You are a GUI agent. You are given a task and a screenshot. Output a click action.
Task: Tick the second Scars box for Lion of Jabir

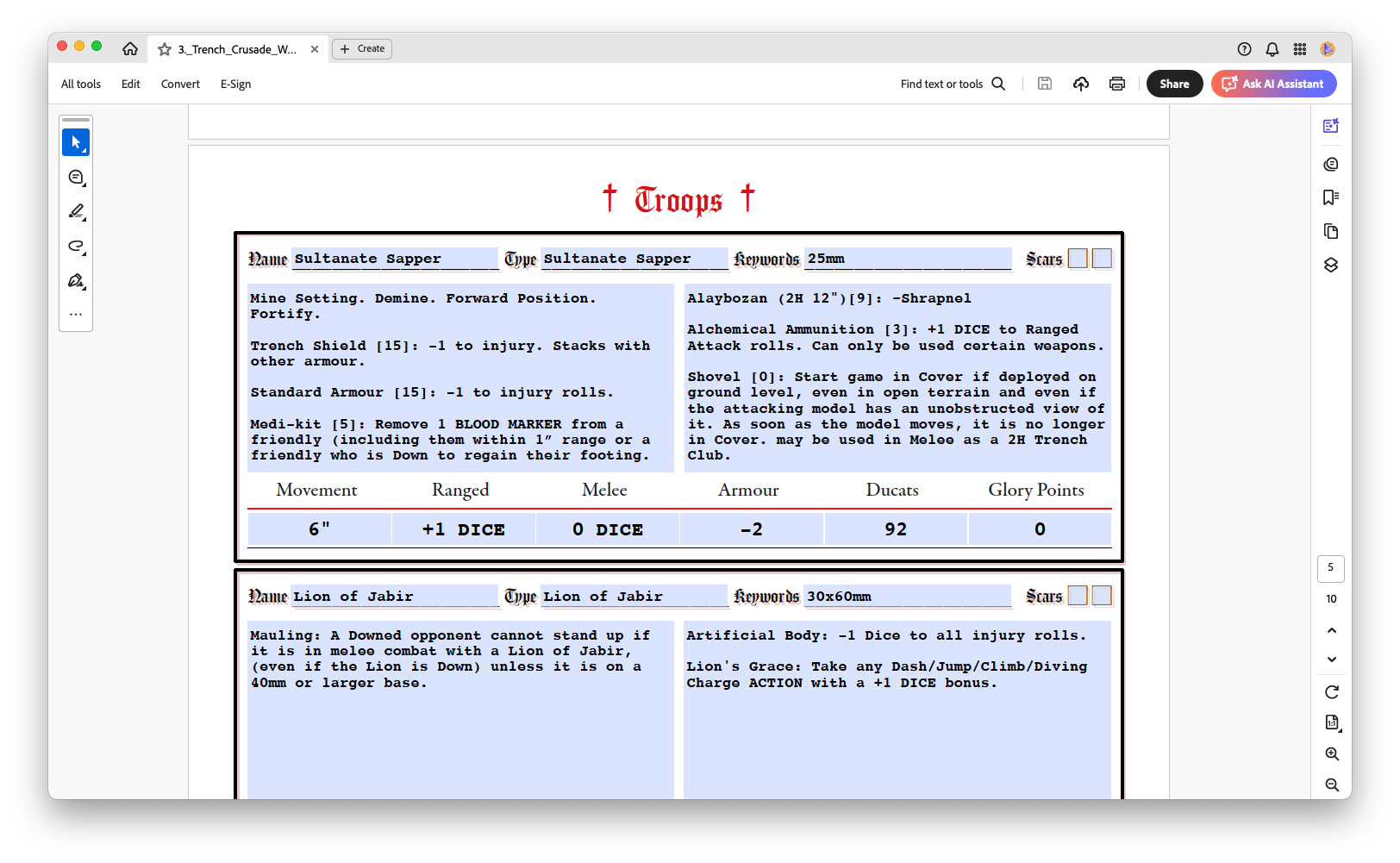1102,596
